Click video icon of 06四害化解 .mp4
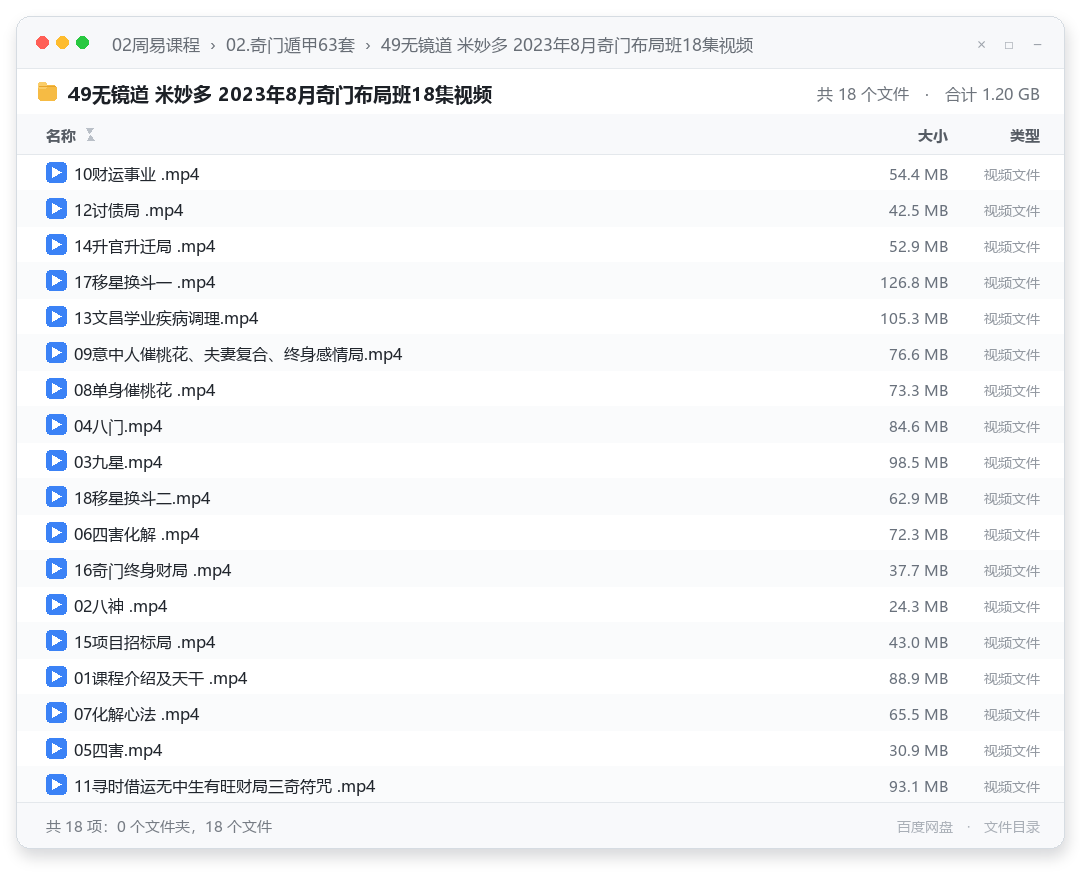 coord(56,532)
